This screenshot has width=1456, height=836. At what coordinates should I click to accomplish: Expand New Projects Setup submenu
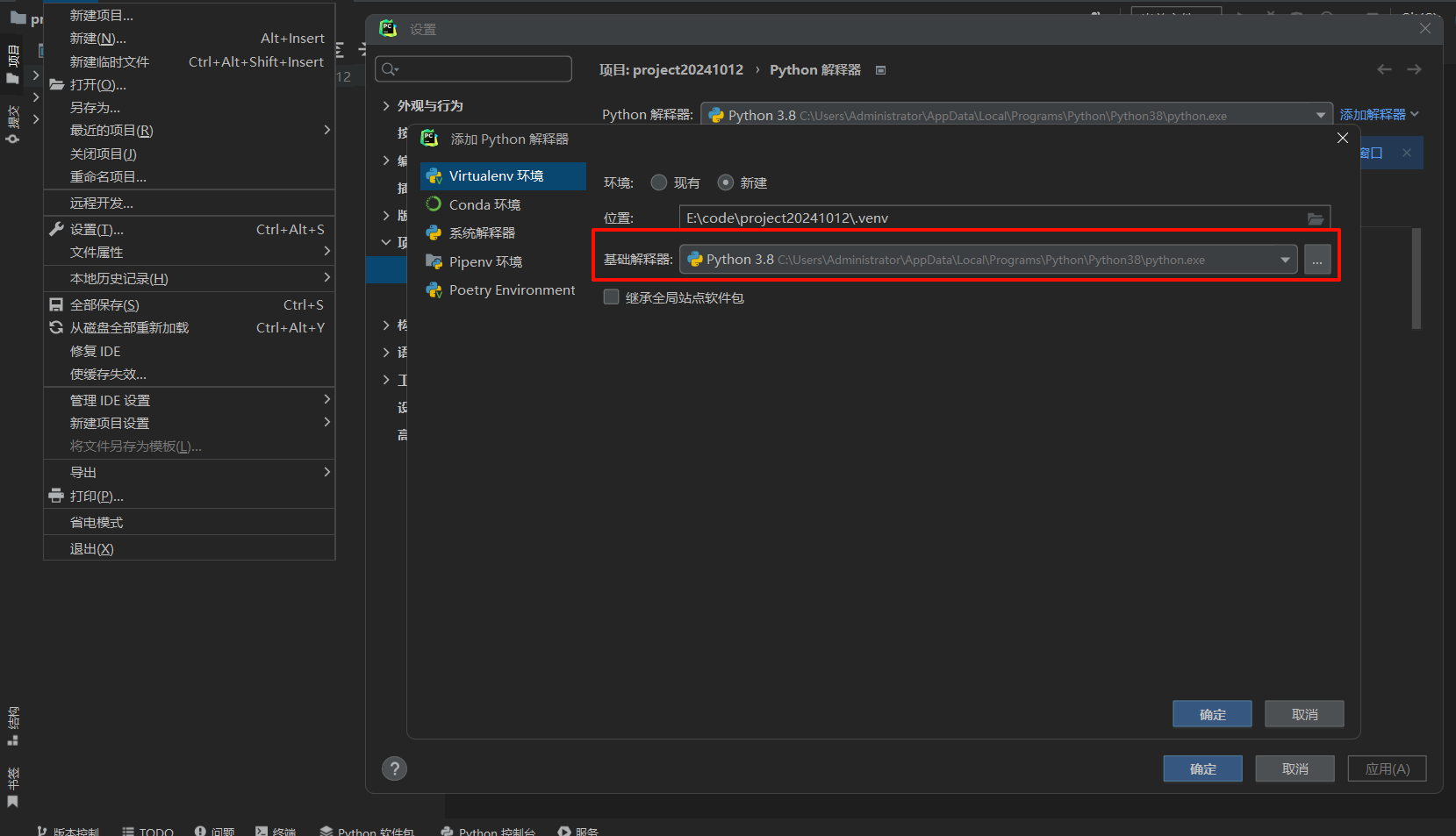click(190, 423)
